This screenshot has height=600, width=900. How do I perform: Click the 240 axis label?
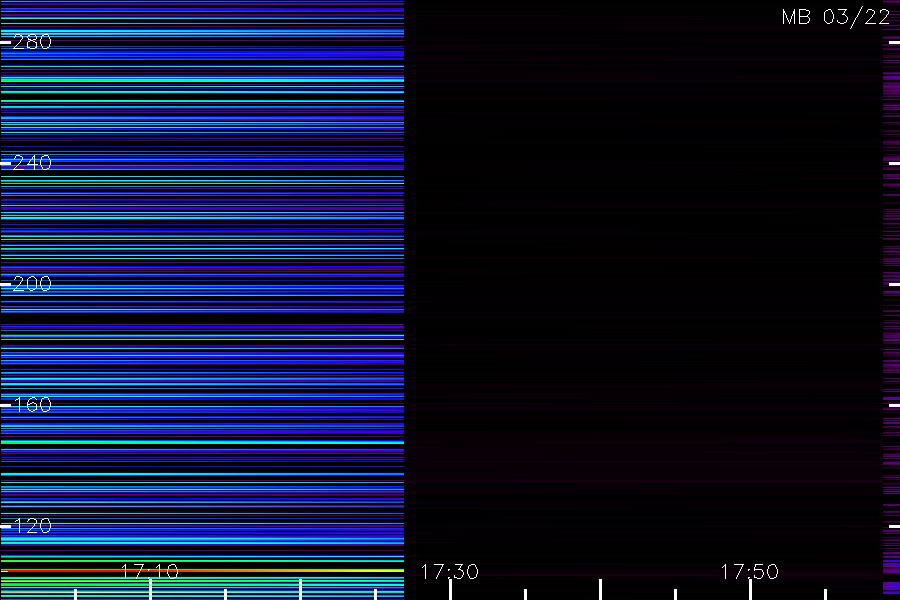pyautogui.click(x=32, y=163)
